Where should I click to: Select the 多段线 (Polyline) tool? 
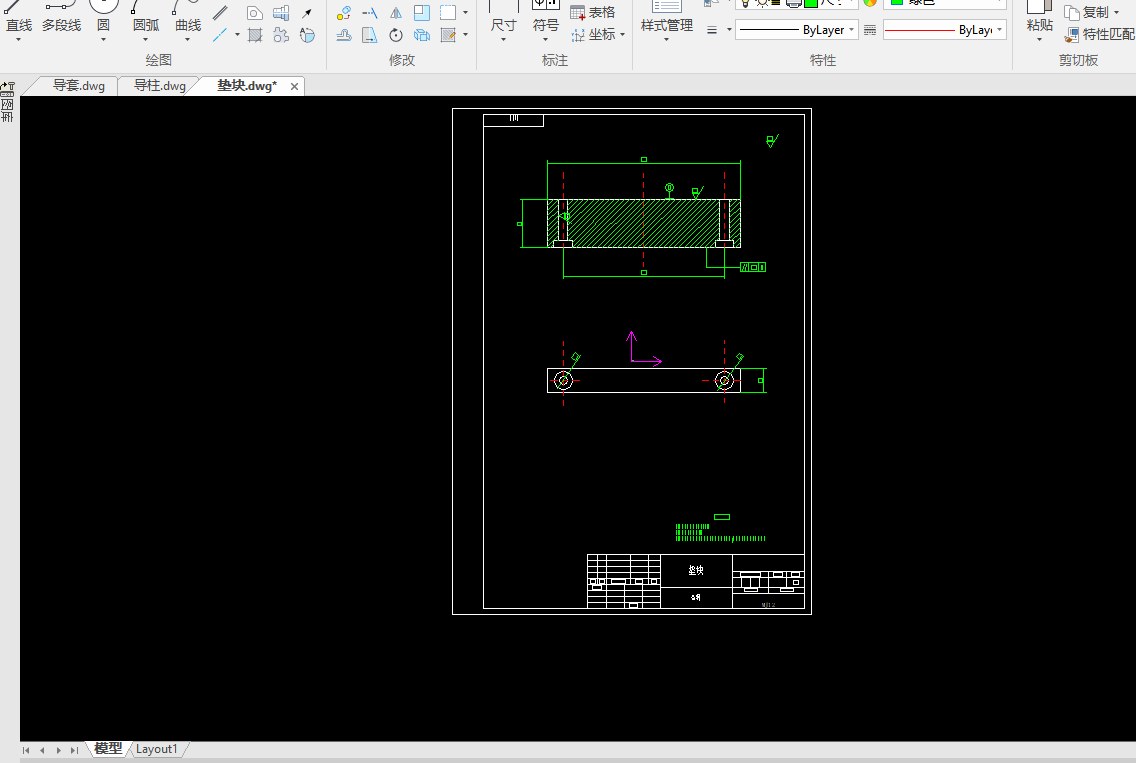(61, 17)
